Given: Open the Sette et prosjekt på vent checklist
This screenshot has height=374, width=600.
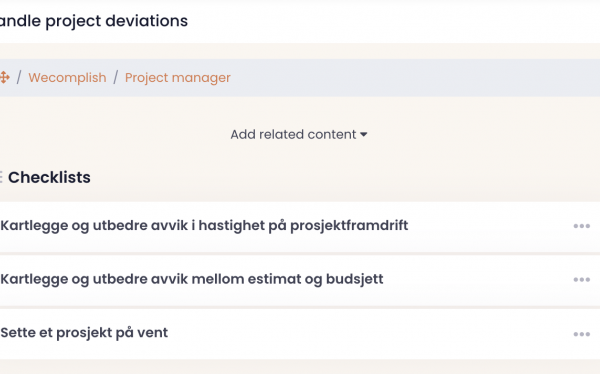Looking at the screenshot, I should coord(84,333).
